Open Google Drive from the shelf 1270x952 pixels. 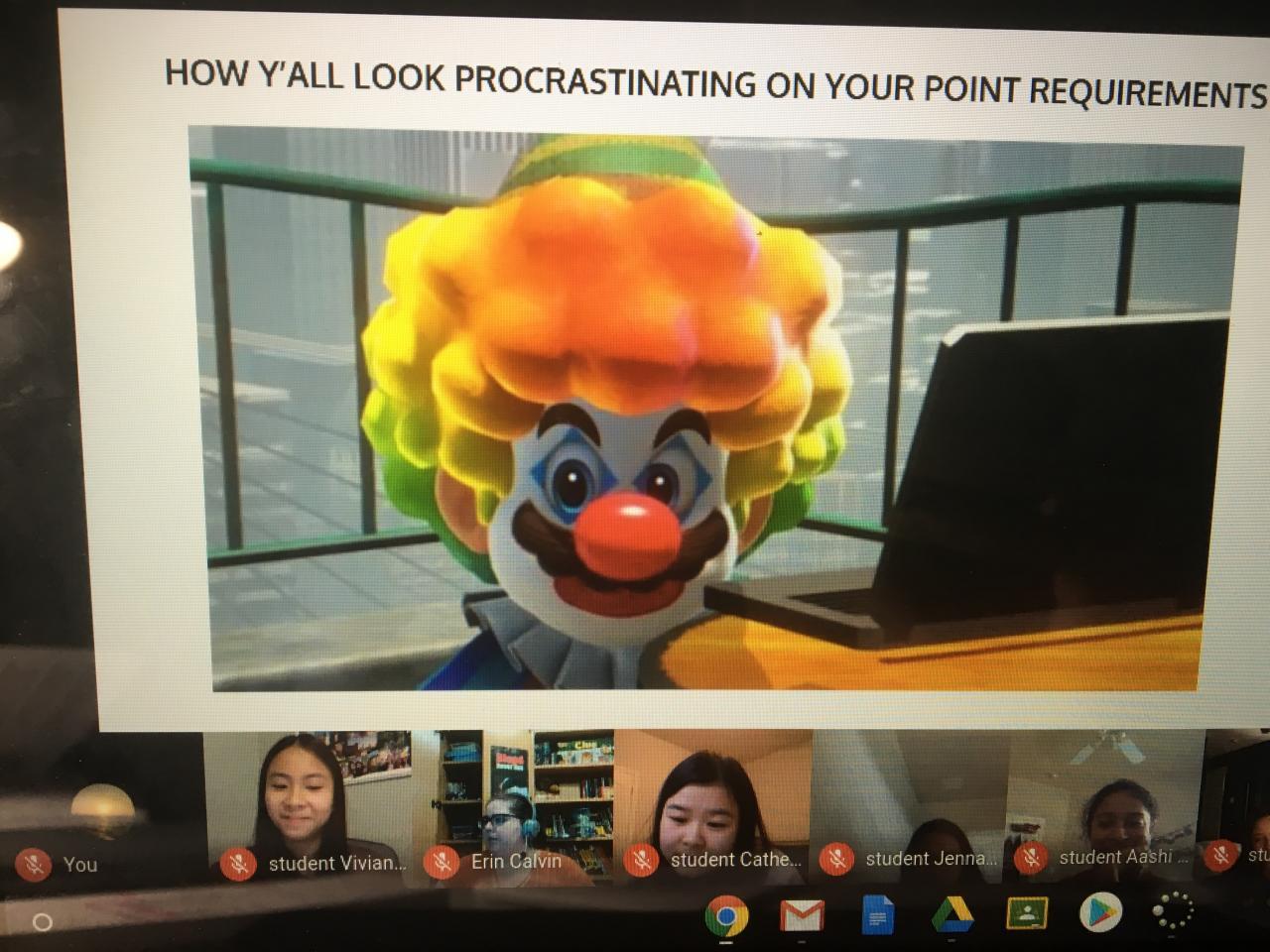coord(952,915)
